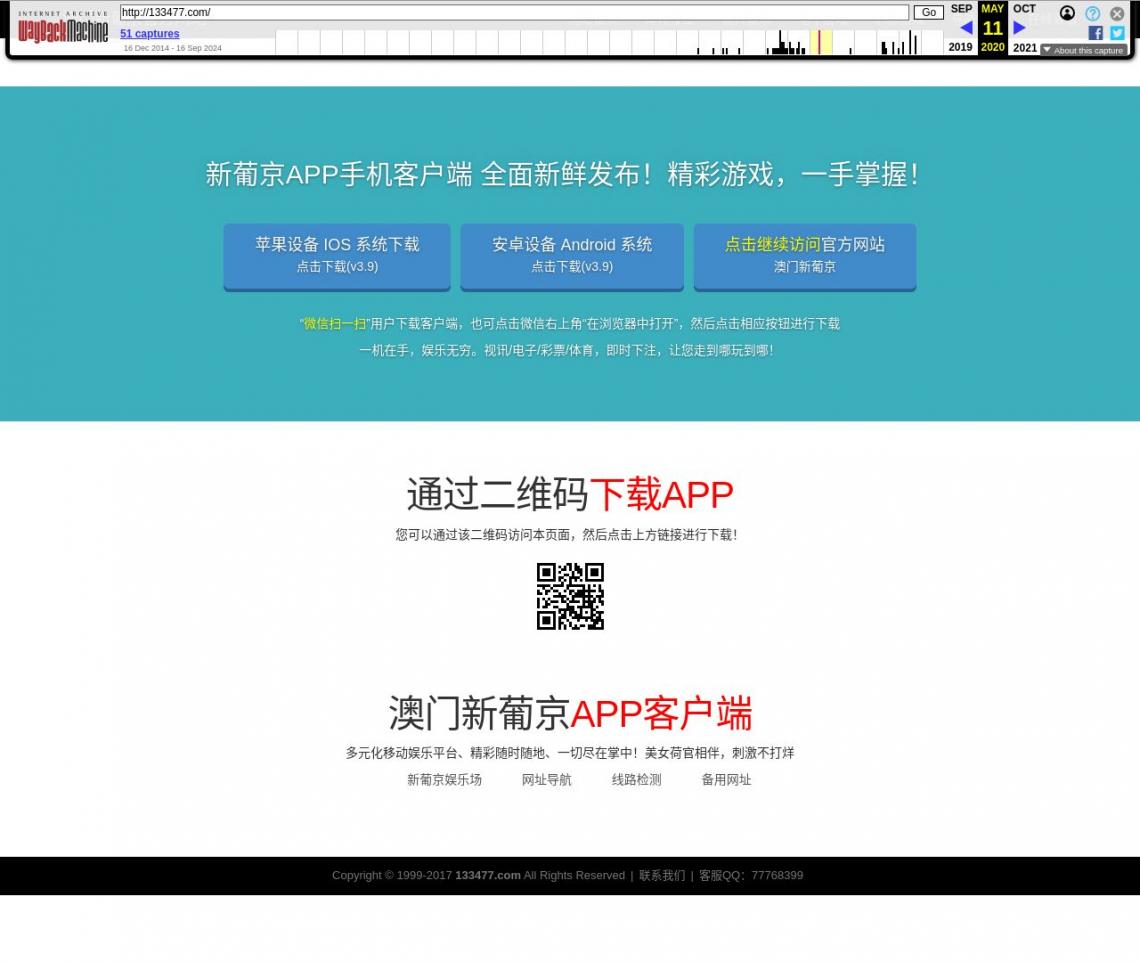Click the Wayback Machine logo
This screenshot has width=1140, height=962.
click(63, 27)
